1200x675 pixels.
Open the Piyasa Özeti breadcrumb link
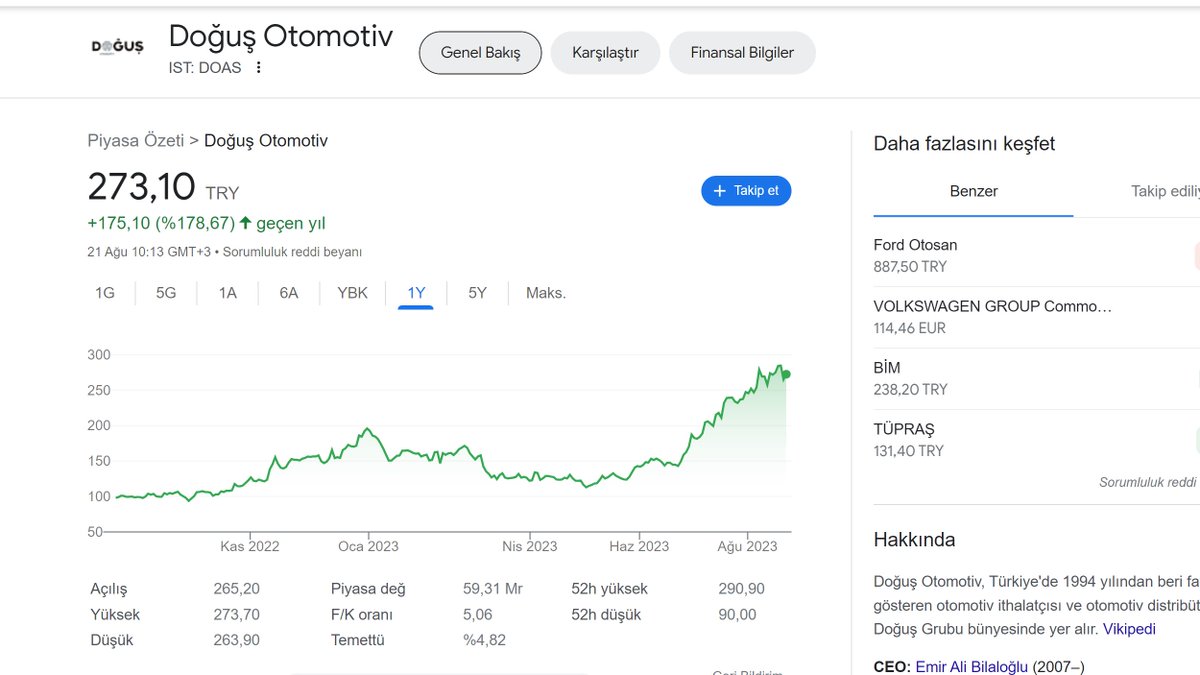pos(136,141)
